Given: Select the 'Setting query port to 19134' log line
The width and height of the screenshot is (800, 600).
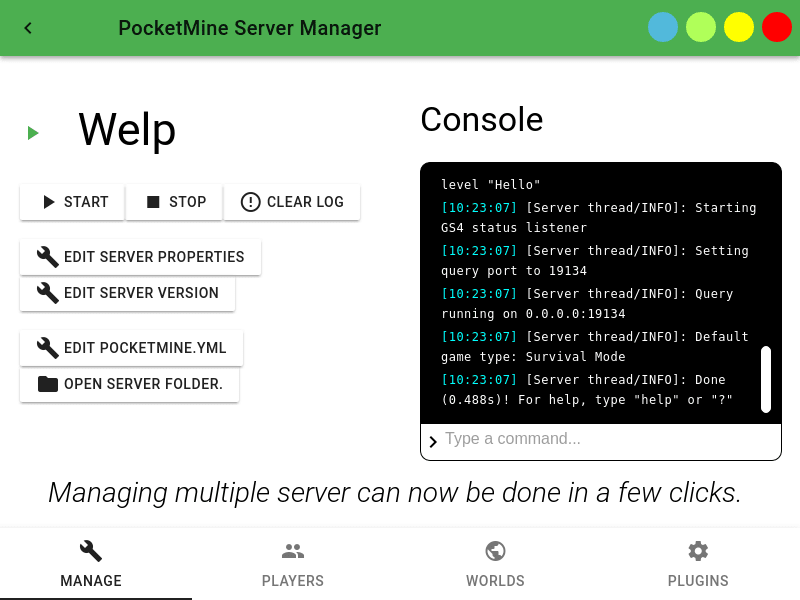Looking at the screenshot, I should [x=595, y=261].
